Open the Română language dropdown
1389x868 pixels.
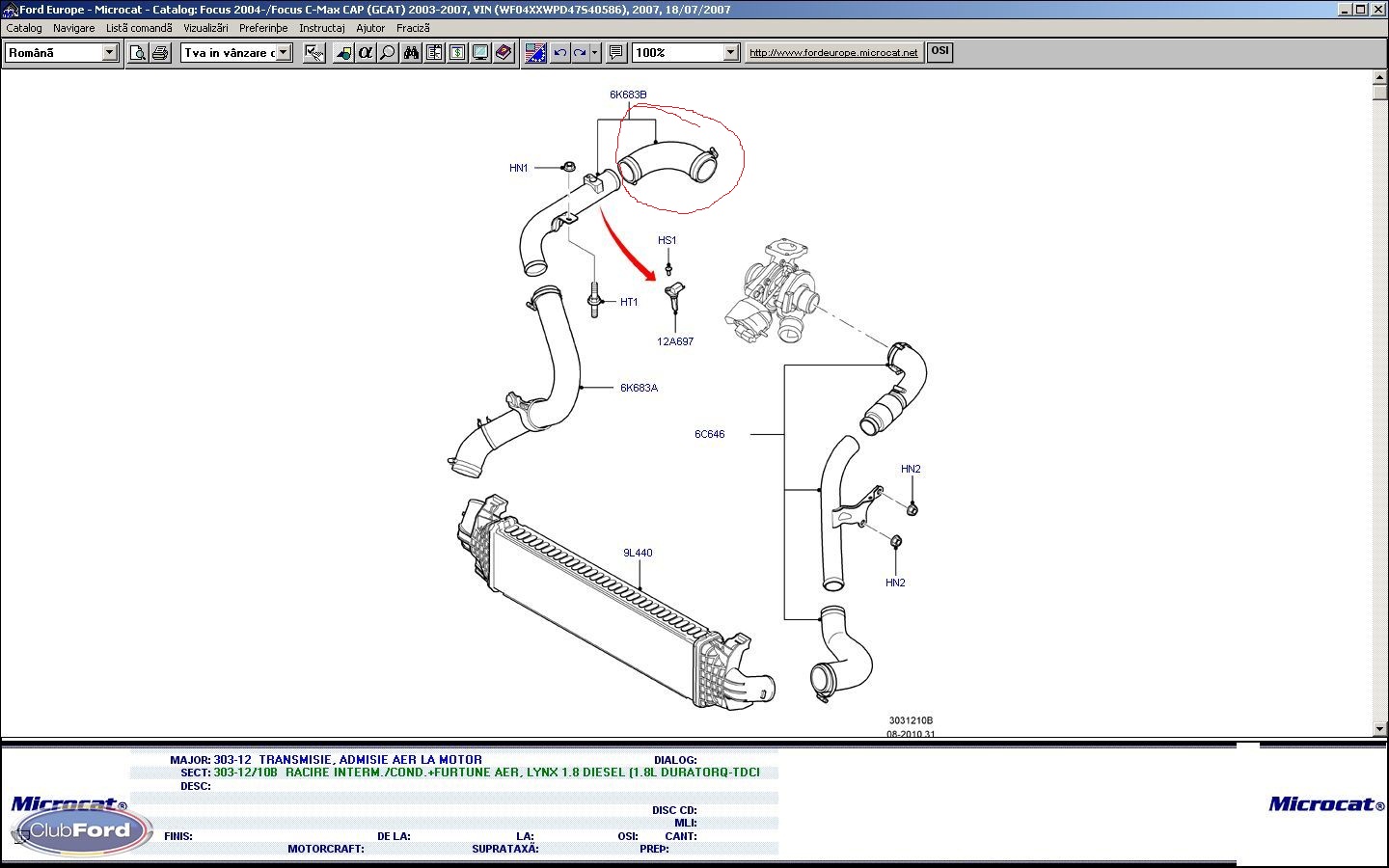pos(110,53)
